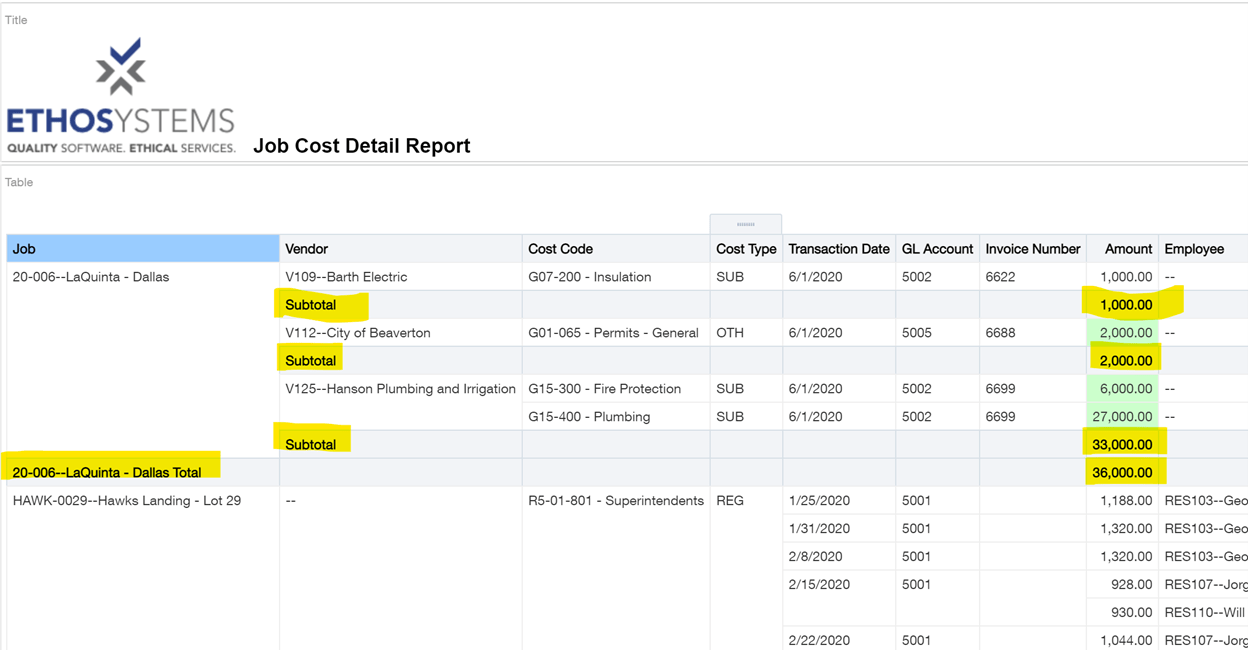Click the Transaction Date column header

838,249
